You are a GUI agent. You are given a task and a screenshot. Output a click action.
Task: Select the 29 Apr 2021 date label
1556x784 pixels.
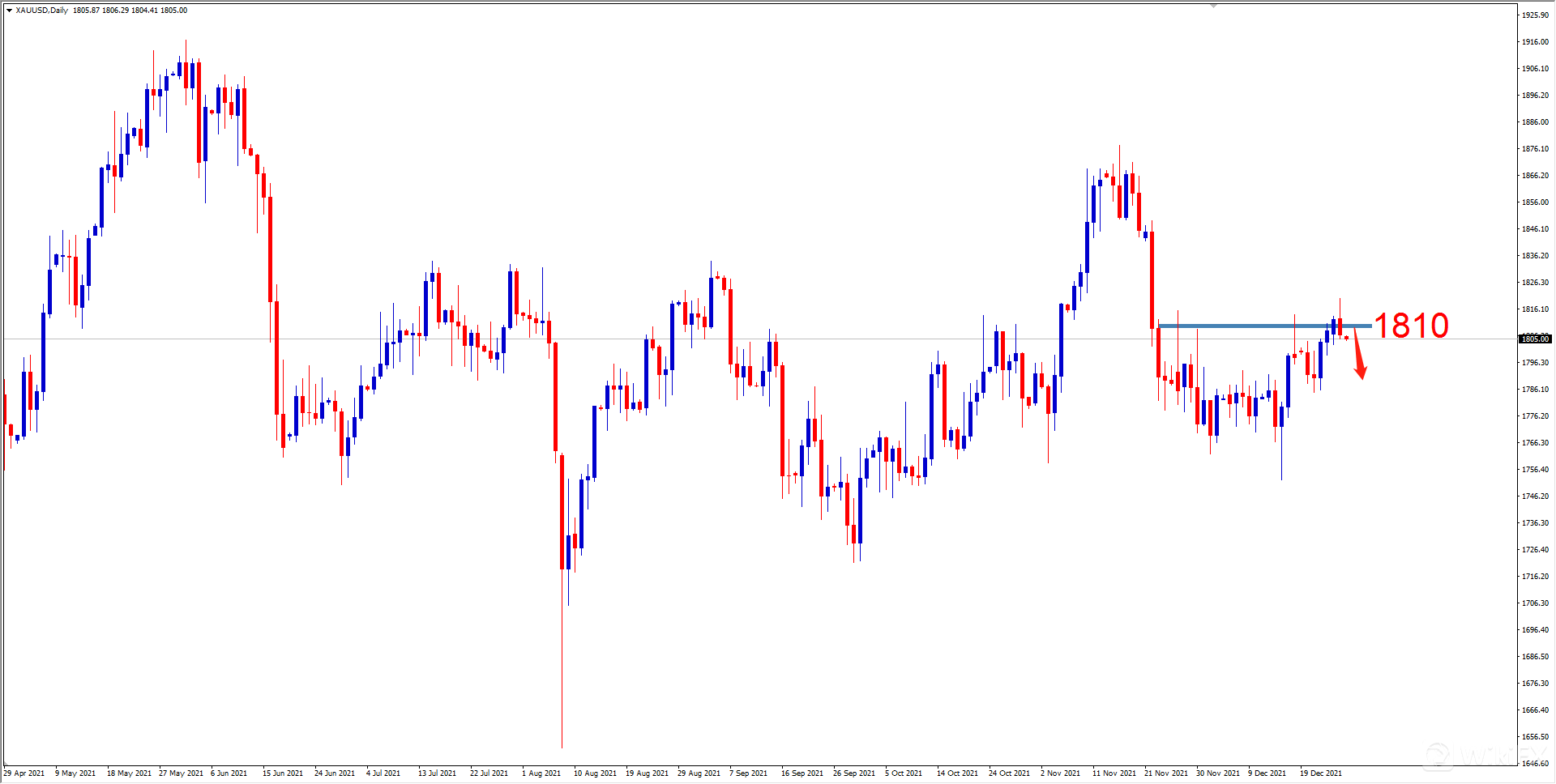pyautogui.click(x=24, y=773)
